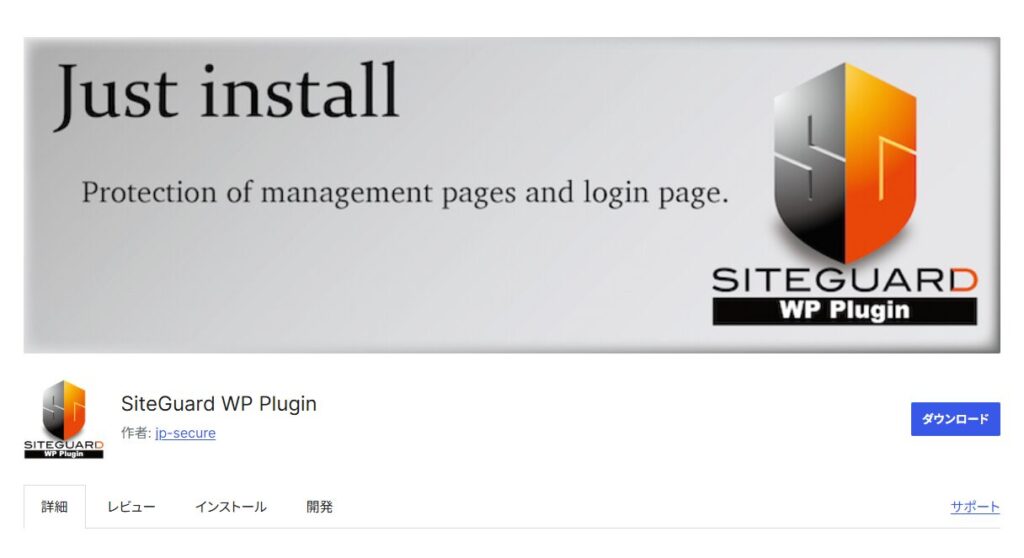Click the tiny WP Plugin strip under thumbnail
1024x558 pixels.
point(63,454)
